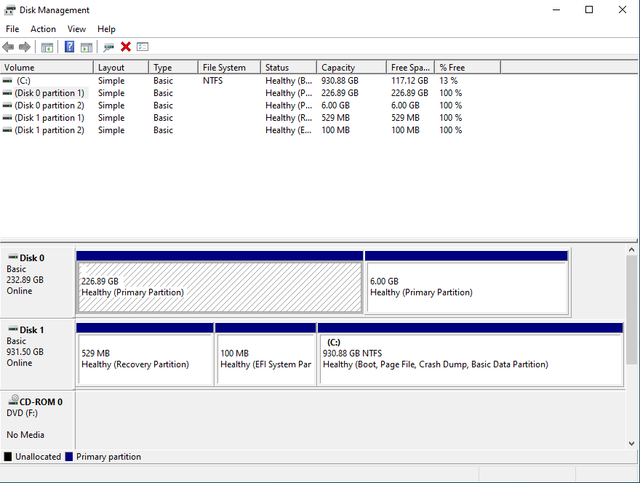This screenshot has height=483, width=640.
Task: Click the black Unallocated legend swatch
Action: pyautogui.click(x=8, y=456)
